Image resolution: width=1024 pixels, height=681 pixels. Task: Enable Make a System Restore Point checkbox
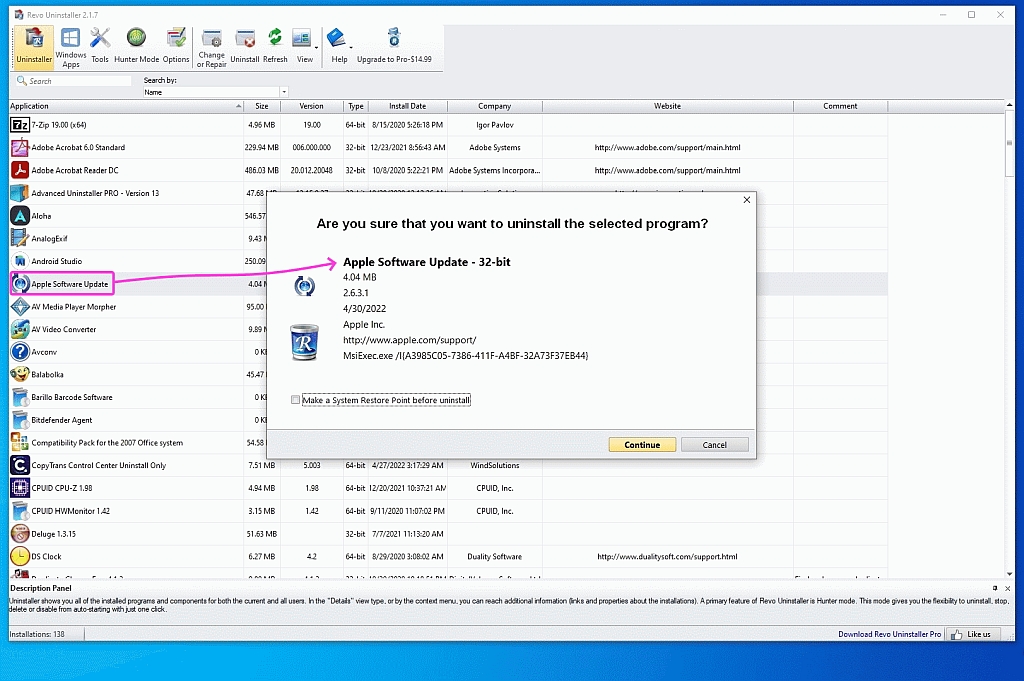(295, 400)
